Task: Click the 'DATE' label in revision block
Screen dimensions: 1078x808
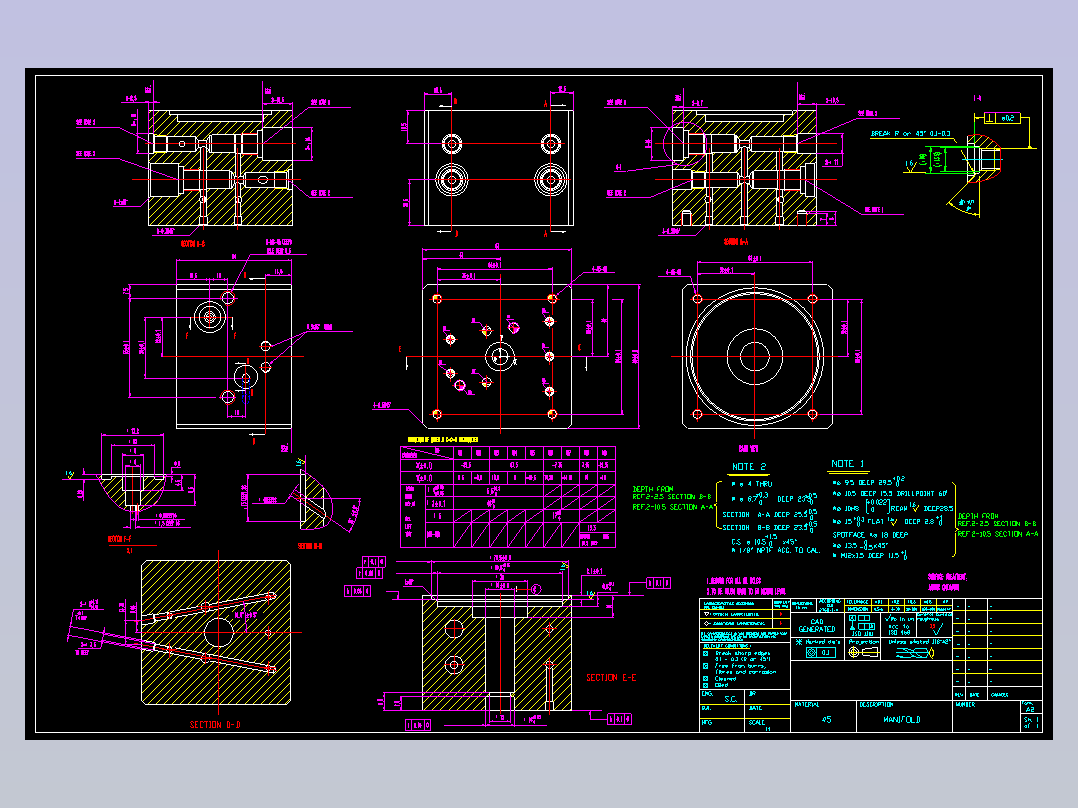Action: (974, 695)
